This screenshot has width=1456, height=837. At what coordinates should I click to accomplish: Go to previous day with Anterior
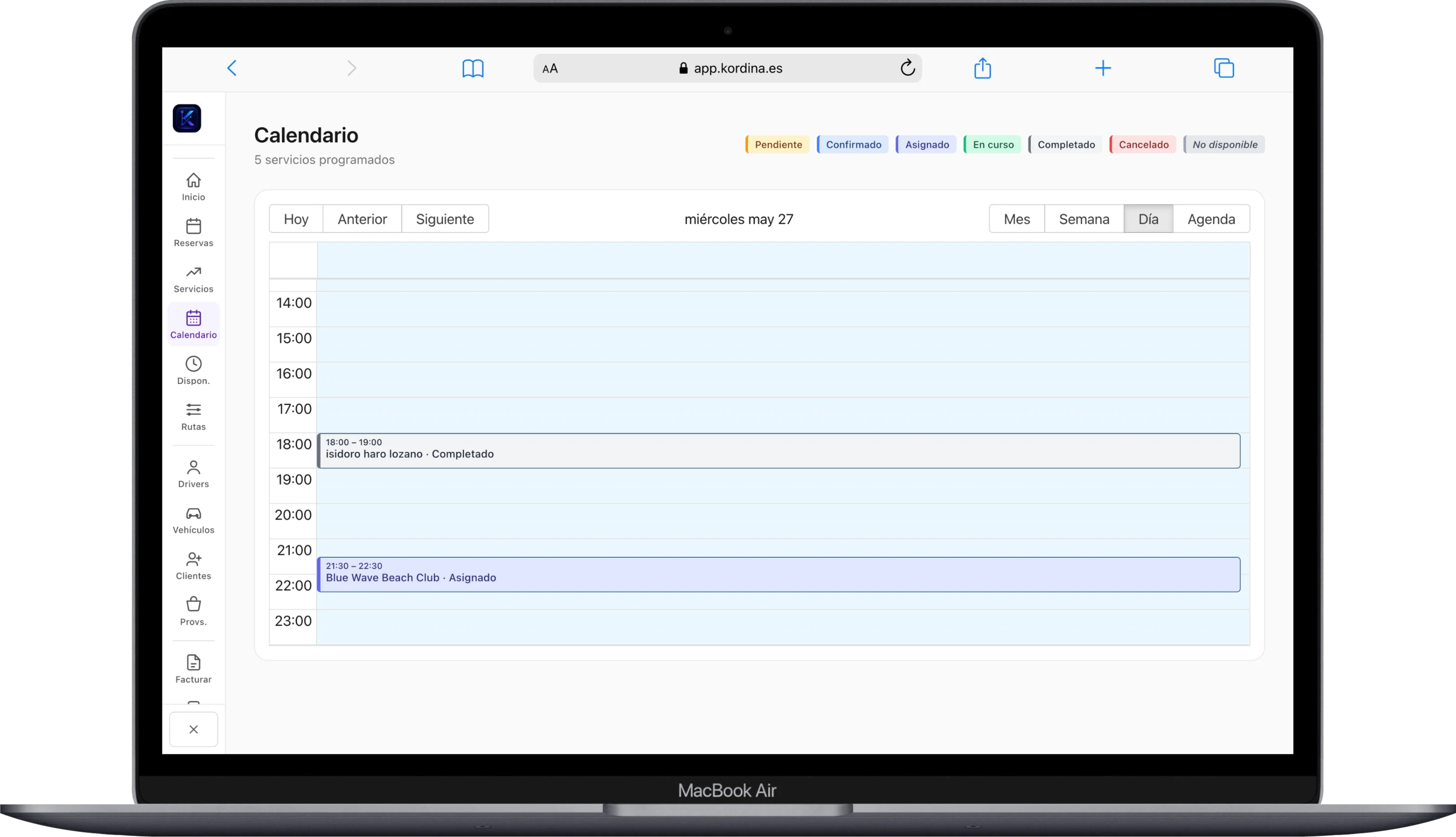coord(362,219)
